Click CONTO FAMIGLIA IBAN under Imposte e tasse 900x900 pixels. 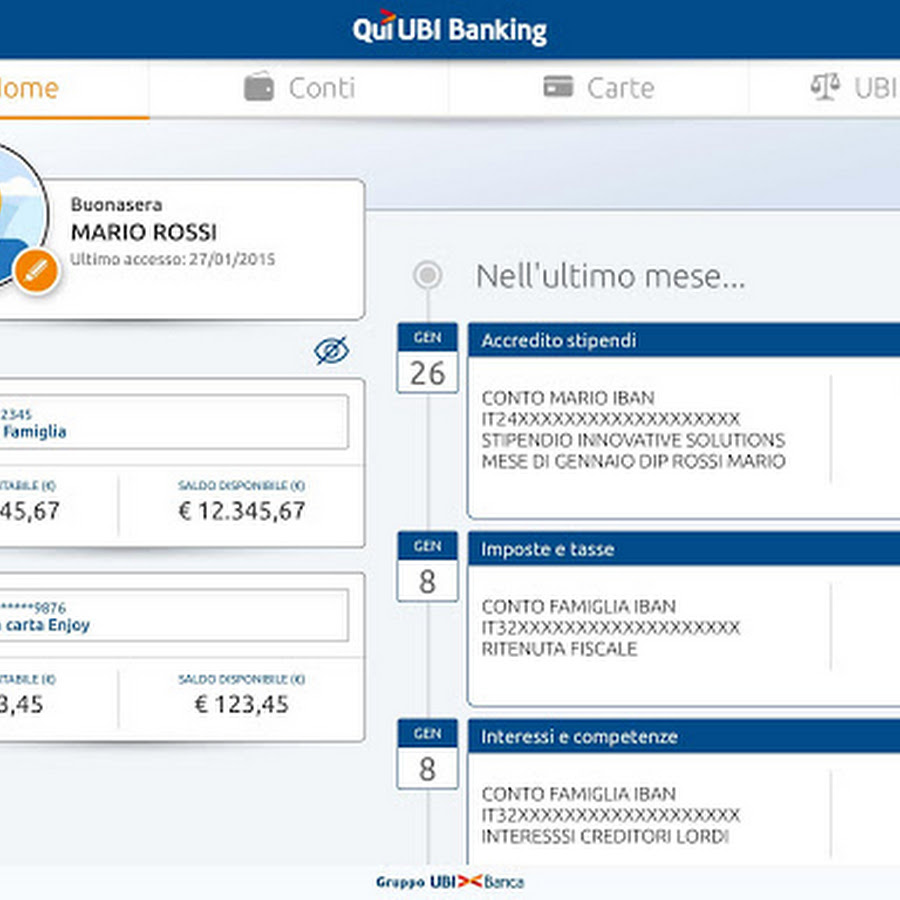point(579,606)
